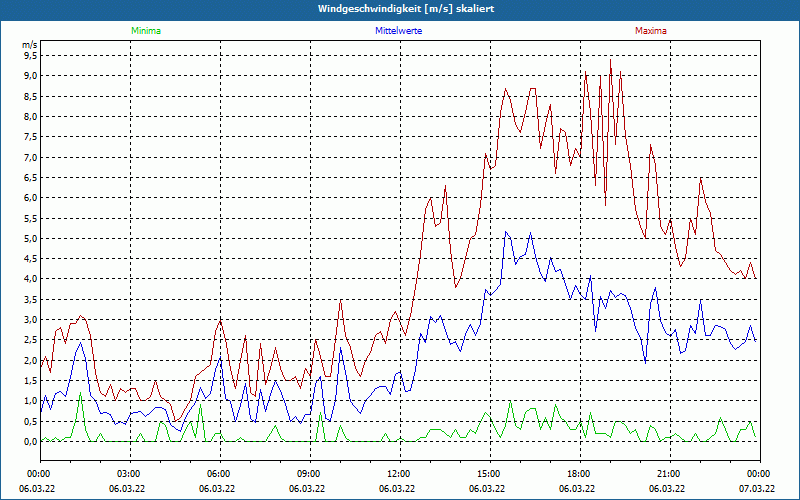Click the highest peak of the red Maxima line
Image resolution: width=800 pixels, height=500 pixels.
pyautogui.click(x=610, y=60)
